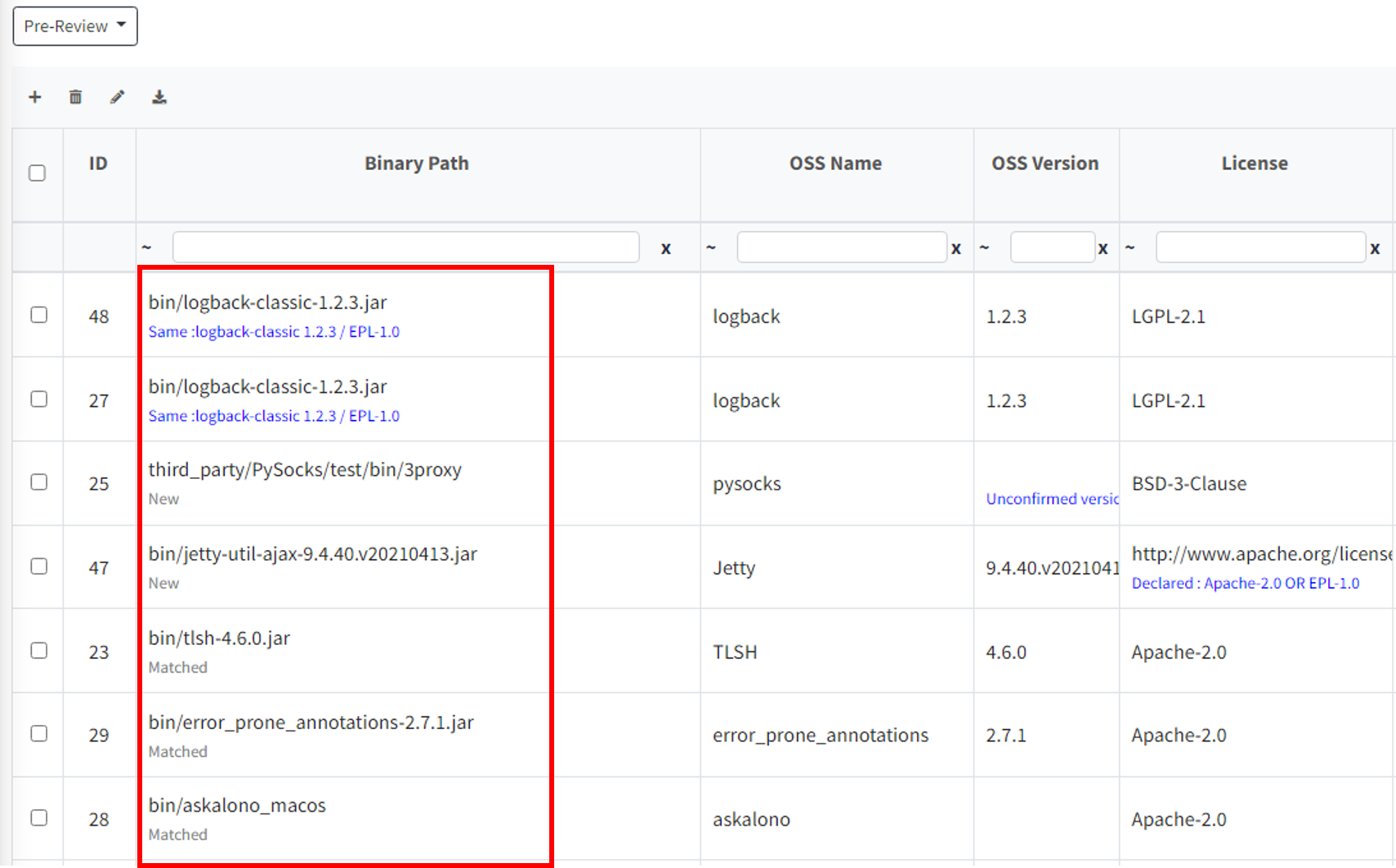Screen dimensions: 1396x868
Task: Click the Jetty OSS name cell
Action: click(x=734, y=568)
